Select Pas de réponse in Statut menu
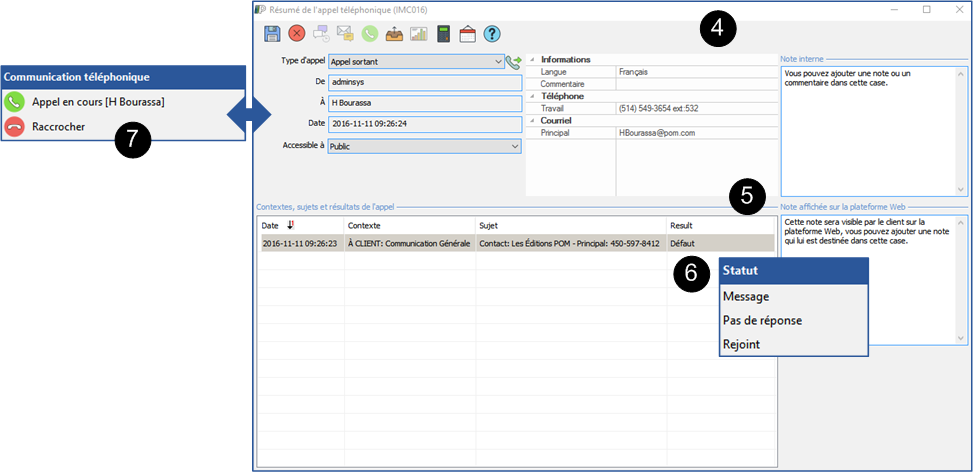Image resolution: width=973 pixels, height=472 pixels. (x=762, y=320)
